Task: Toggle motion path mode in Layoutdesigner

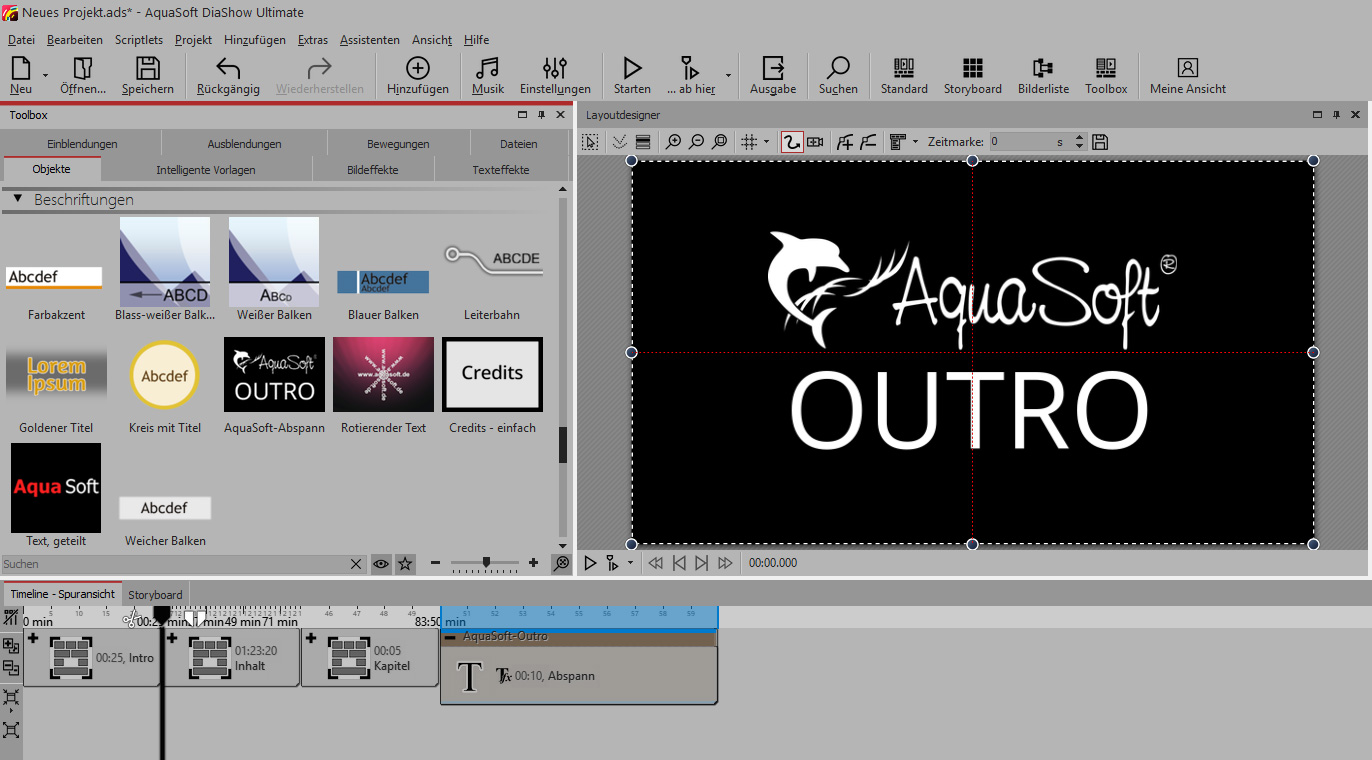Action: click(x=791, y=142)
